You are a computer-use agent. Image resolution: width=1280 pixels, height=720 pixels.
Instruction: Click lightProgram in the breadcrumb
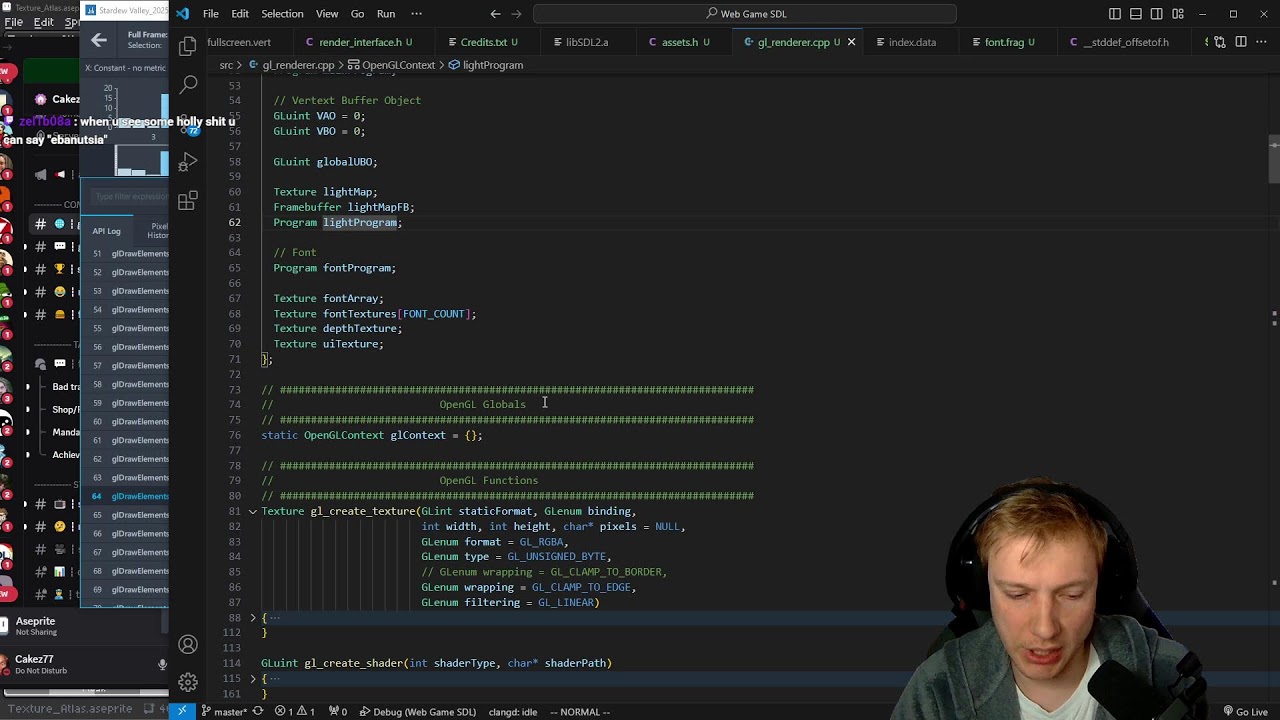[492, 65]
